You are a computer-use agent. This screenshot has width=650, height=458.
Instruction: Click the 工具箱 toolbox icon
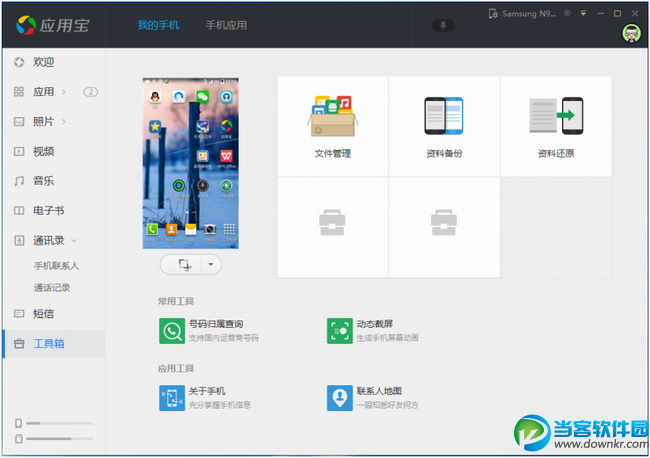coord(19,344)
